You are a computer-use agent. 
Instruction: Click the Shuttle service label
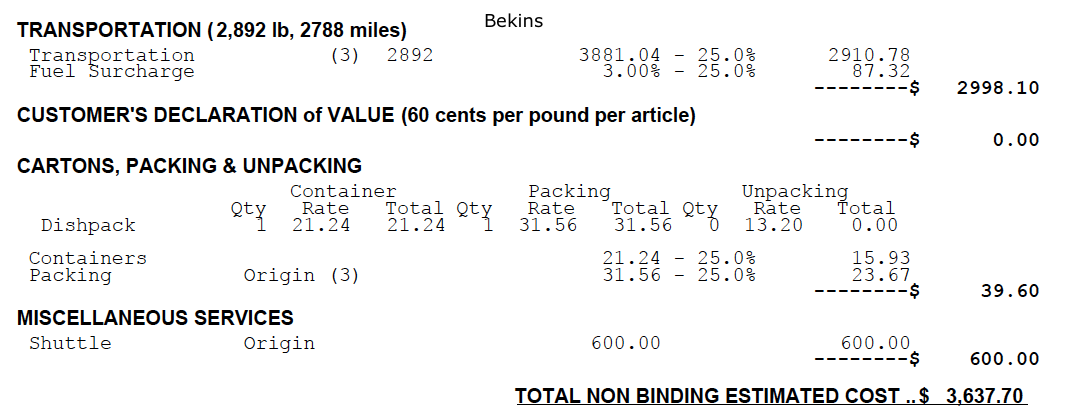(70, 343)
